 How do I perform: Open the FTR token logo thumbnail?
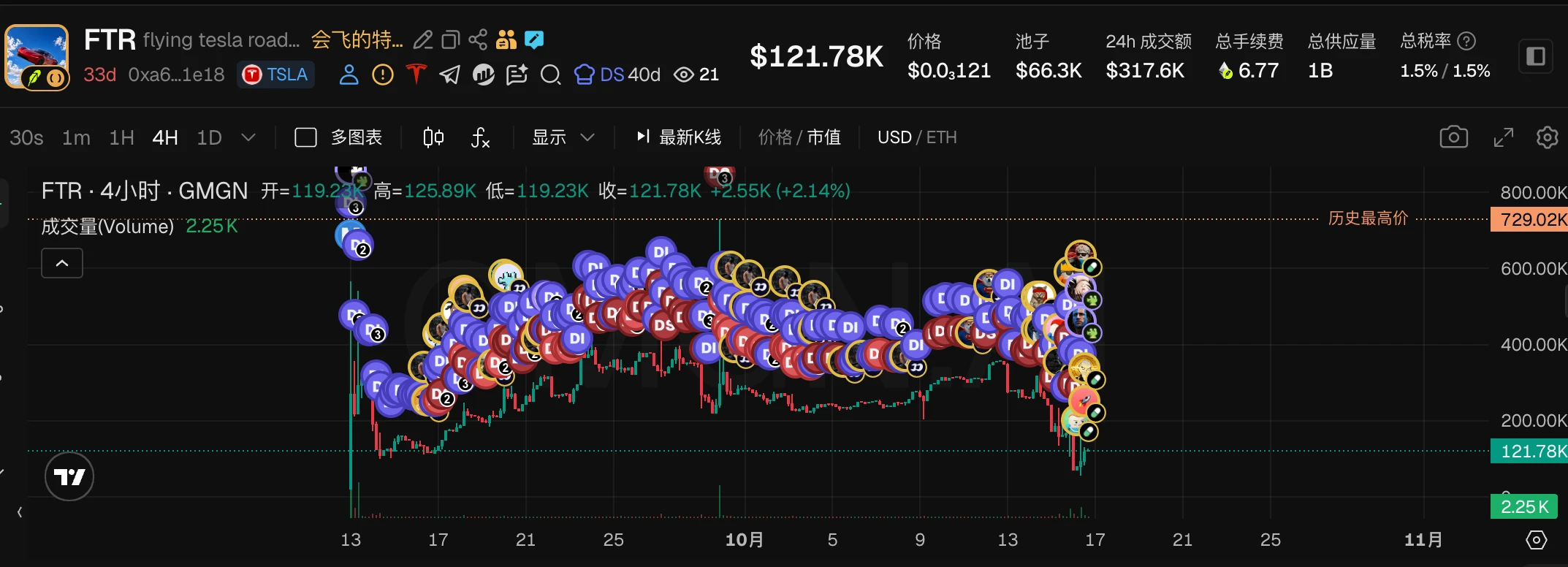(37, 57)
